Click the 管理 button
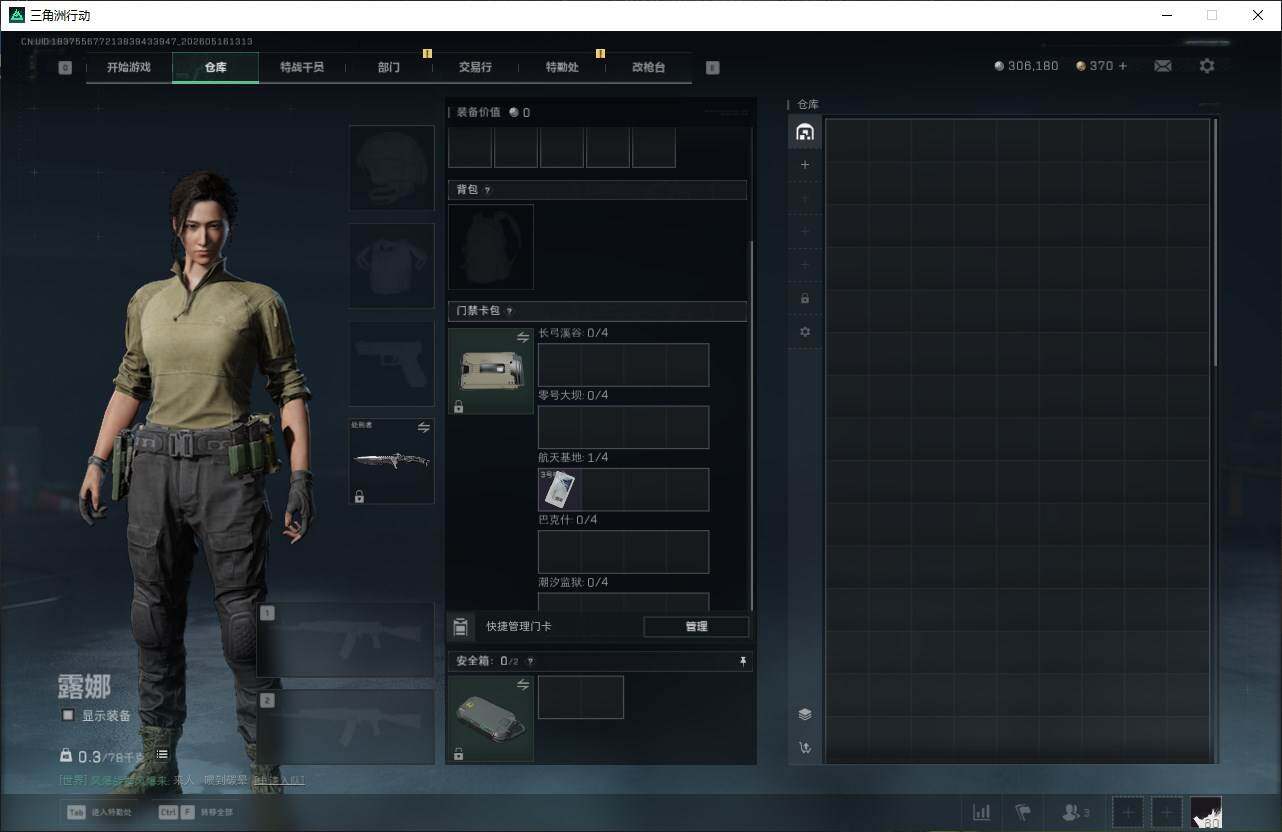 (696, 627)
